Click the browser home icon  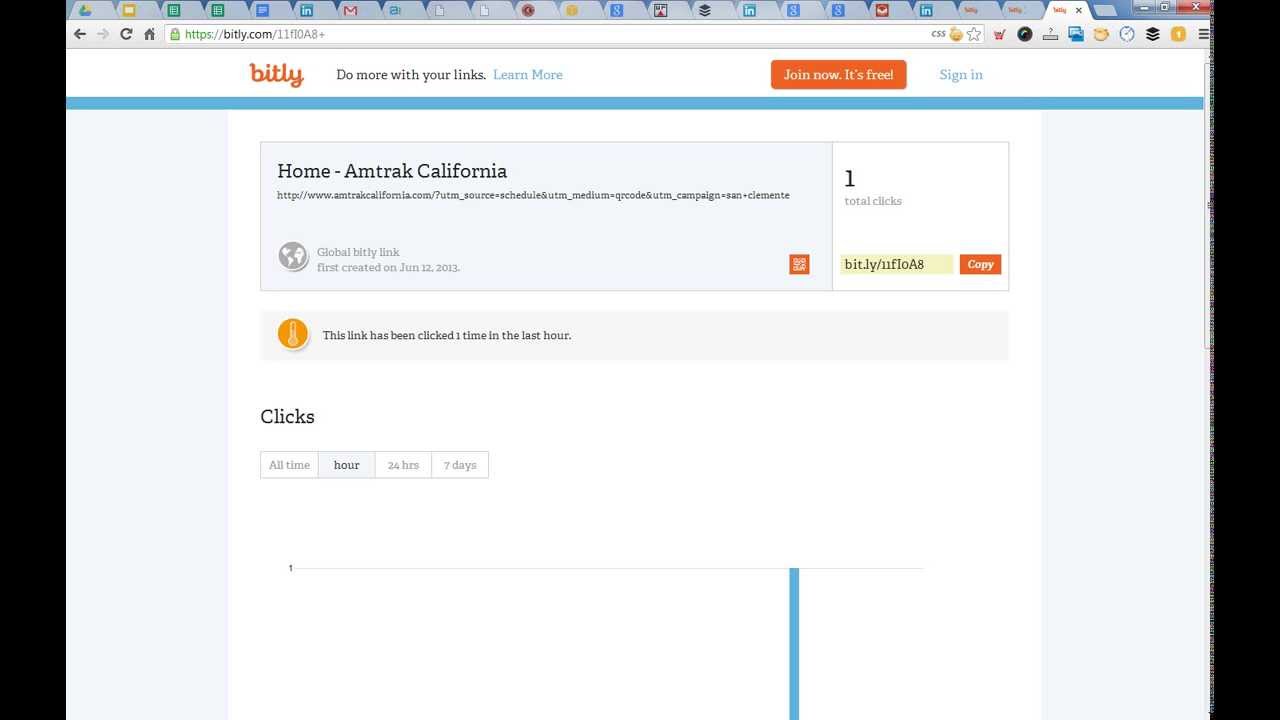pos(149,34)
